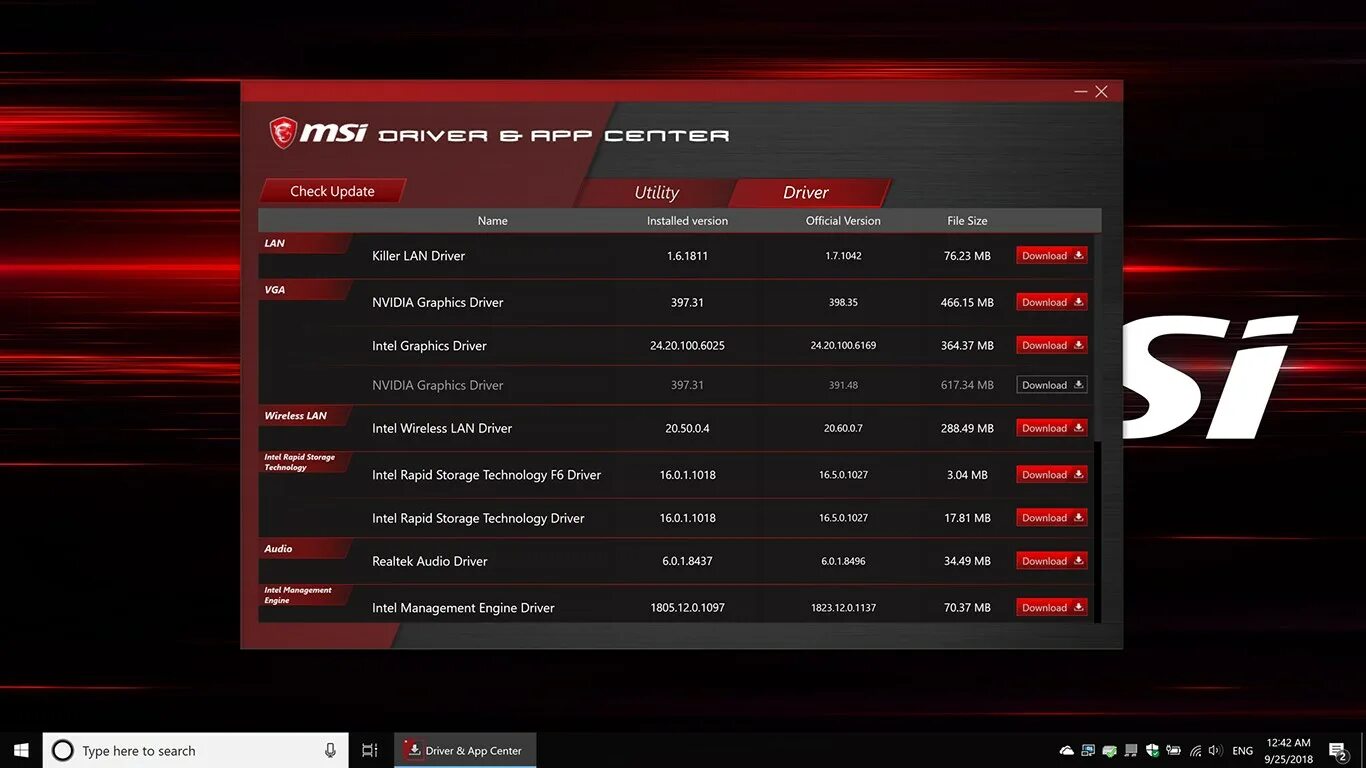
Task: Open the Windows Start menu
Action: 21,750
